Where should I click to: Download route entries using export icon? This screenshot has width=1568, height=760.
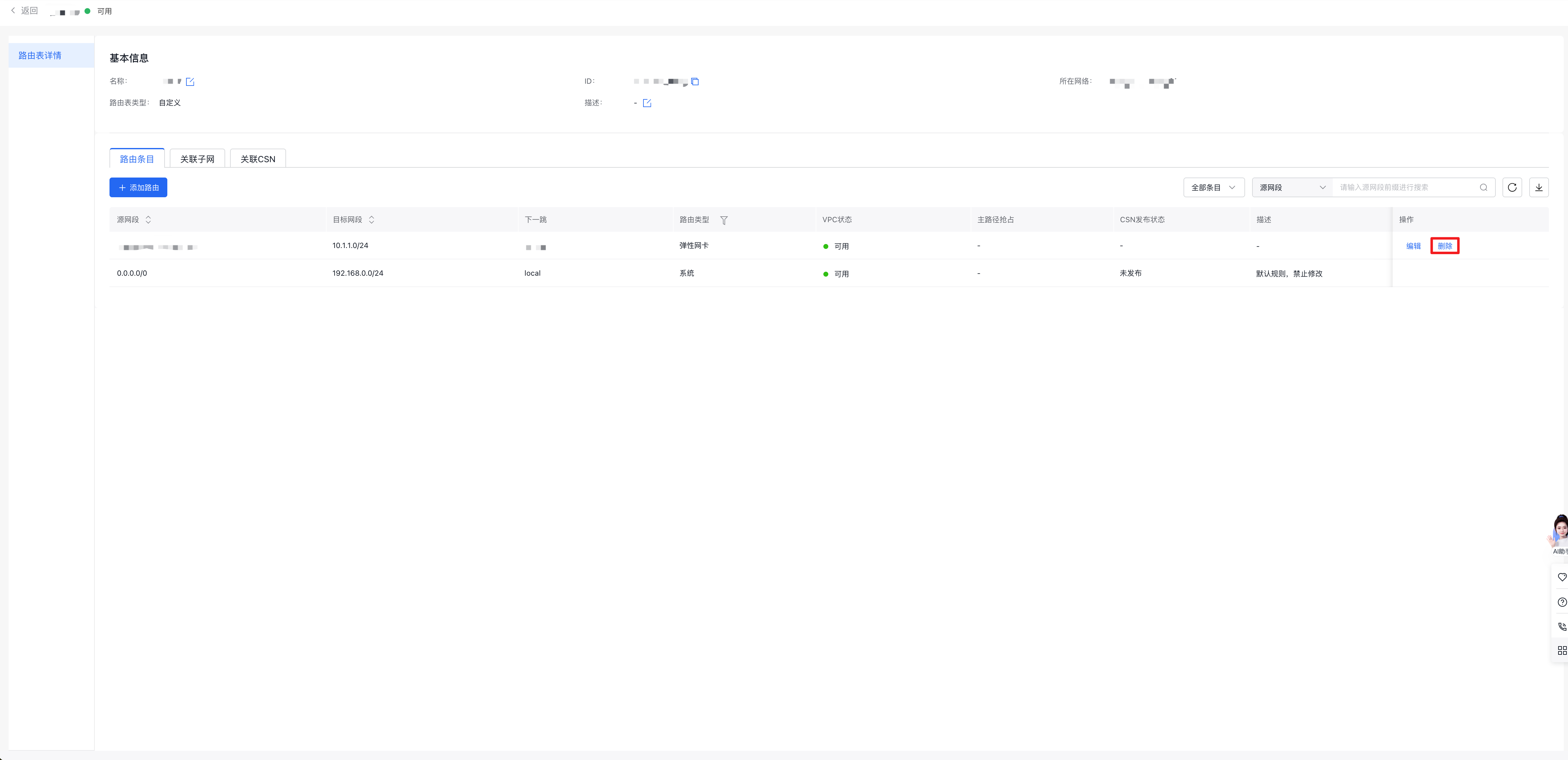coord(1538,188)
